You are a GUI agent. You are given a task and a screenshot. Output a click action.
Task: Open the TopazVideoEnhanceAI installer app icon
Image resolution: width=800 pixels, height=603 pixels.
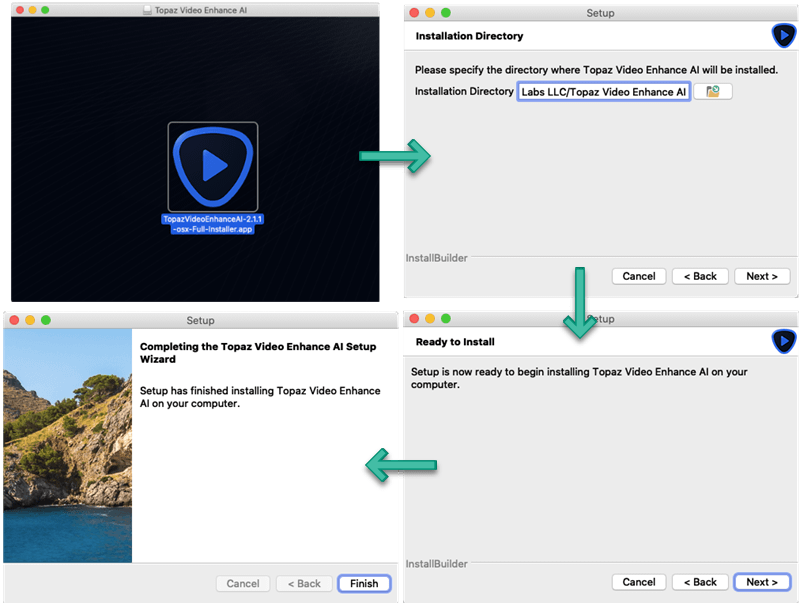click(x=213, y=167)
